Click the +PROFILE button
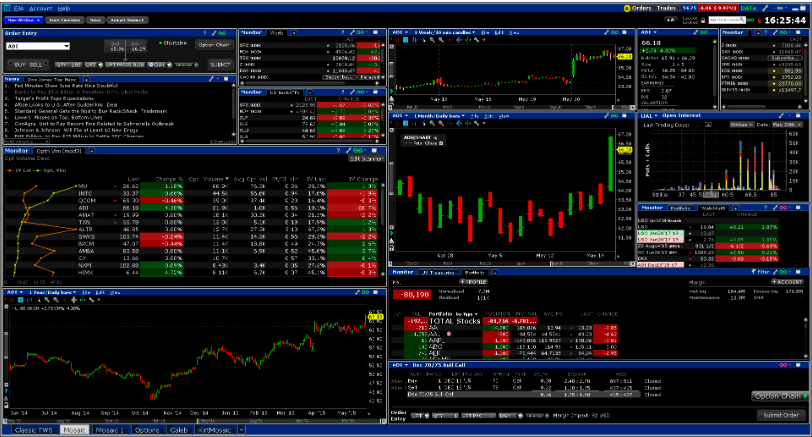This screenshot has width=812, height=437. [474, 282]
